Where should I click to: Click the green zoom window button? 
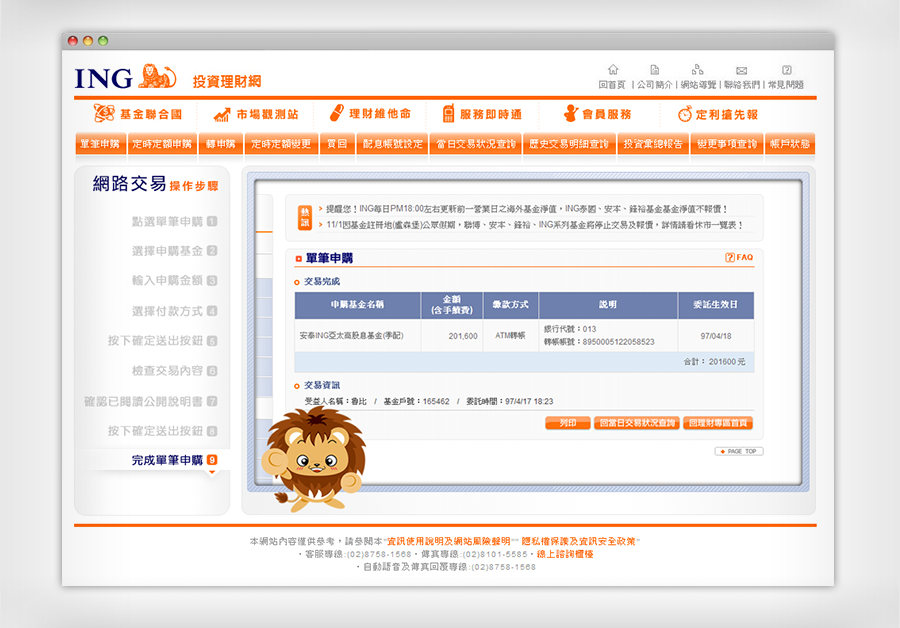(103, 41)
